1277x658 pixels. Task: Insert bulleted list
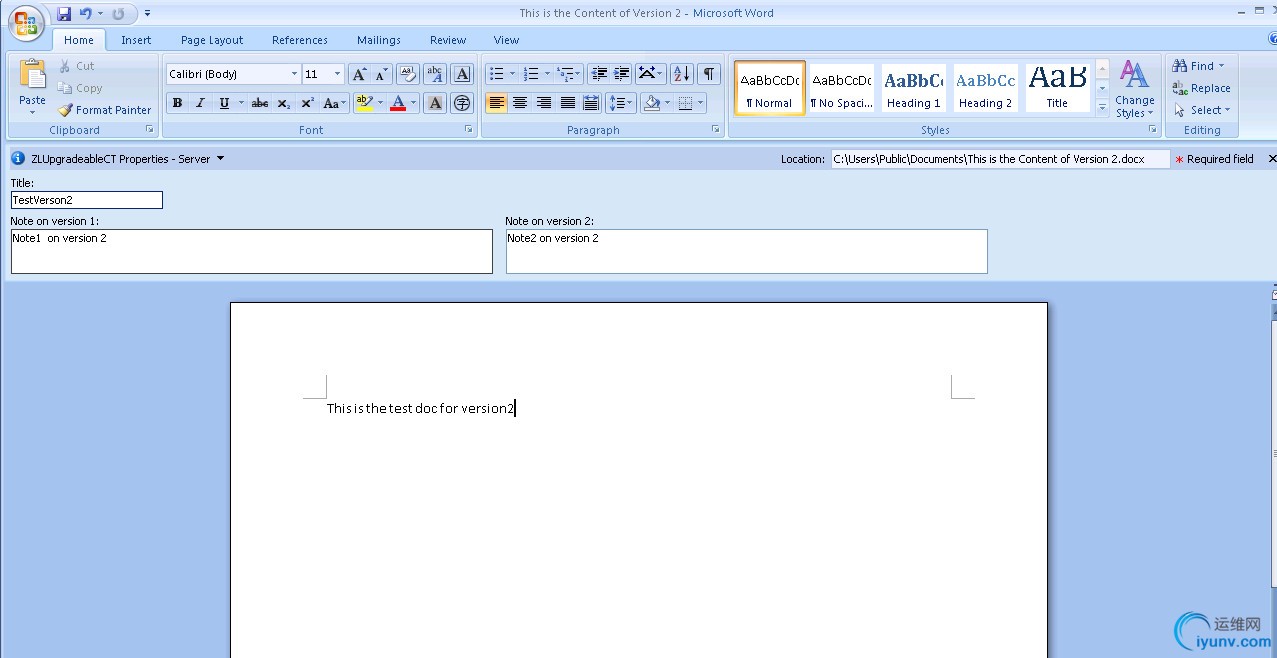point(496,74)
